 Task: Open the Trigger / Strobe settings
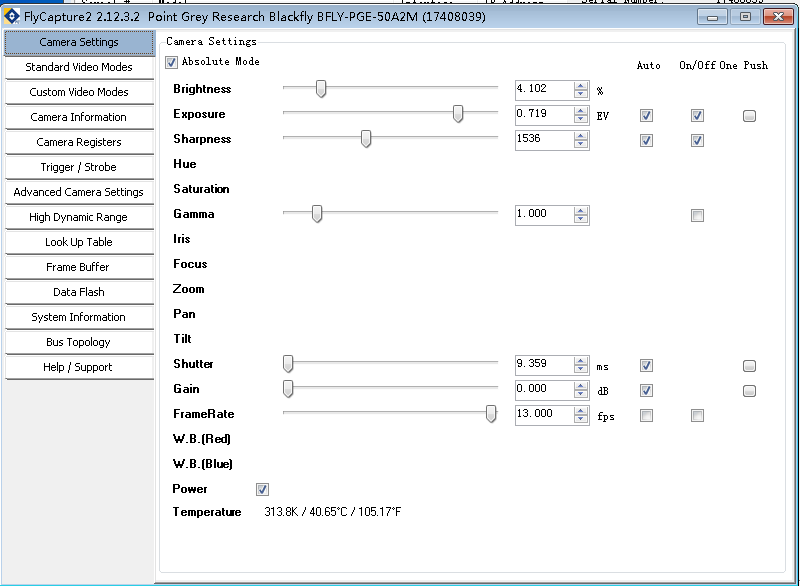pyautogui.click(x=79, y=167)
